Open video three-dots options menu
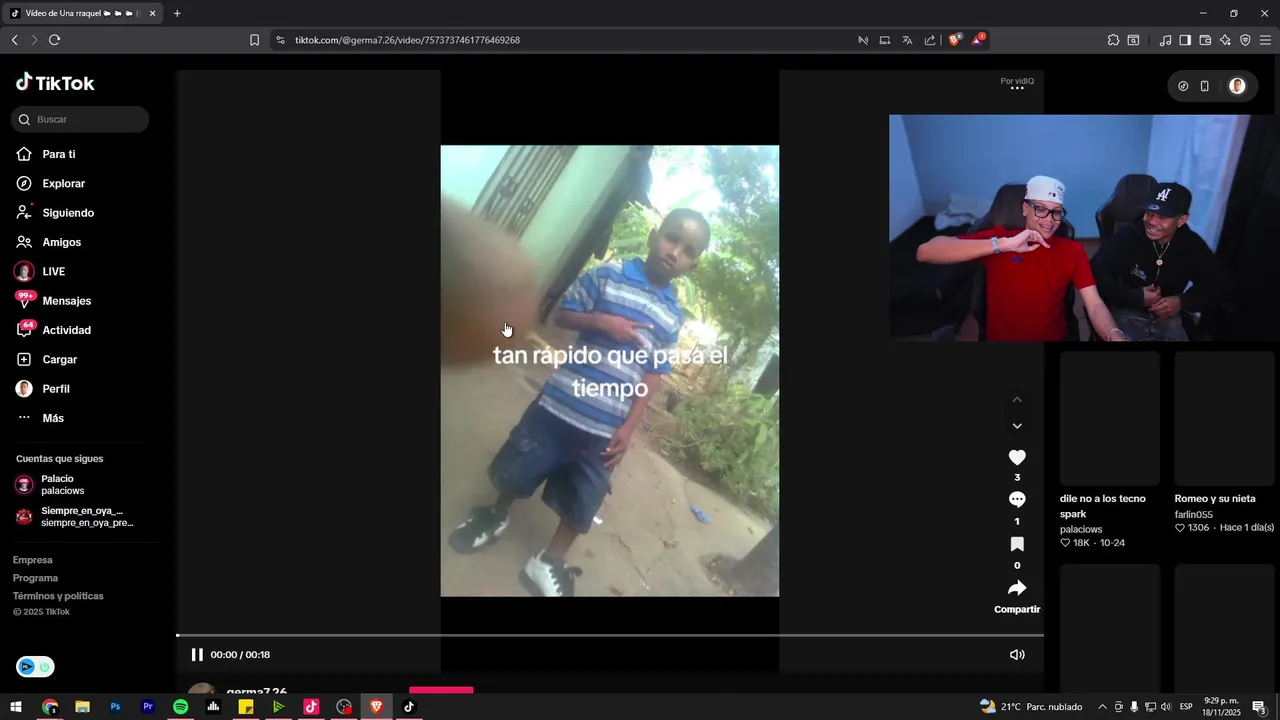This screenshot has width=1280, height=720. pos(1017,88)
